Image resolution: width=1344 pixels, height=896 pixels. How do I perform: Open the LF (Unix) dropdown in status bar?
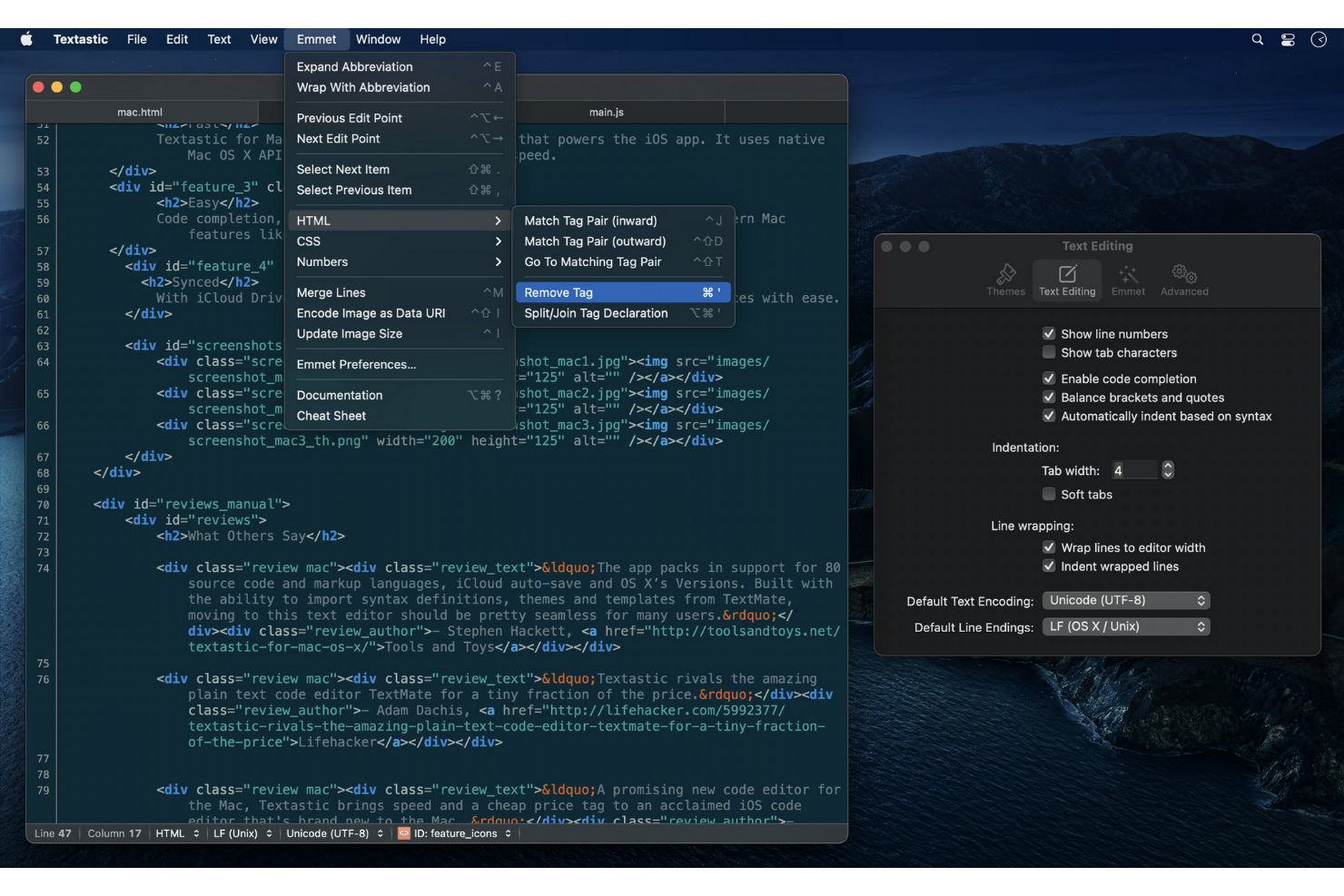pos(242,832)
